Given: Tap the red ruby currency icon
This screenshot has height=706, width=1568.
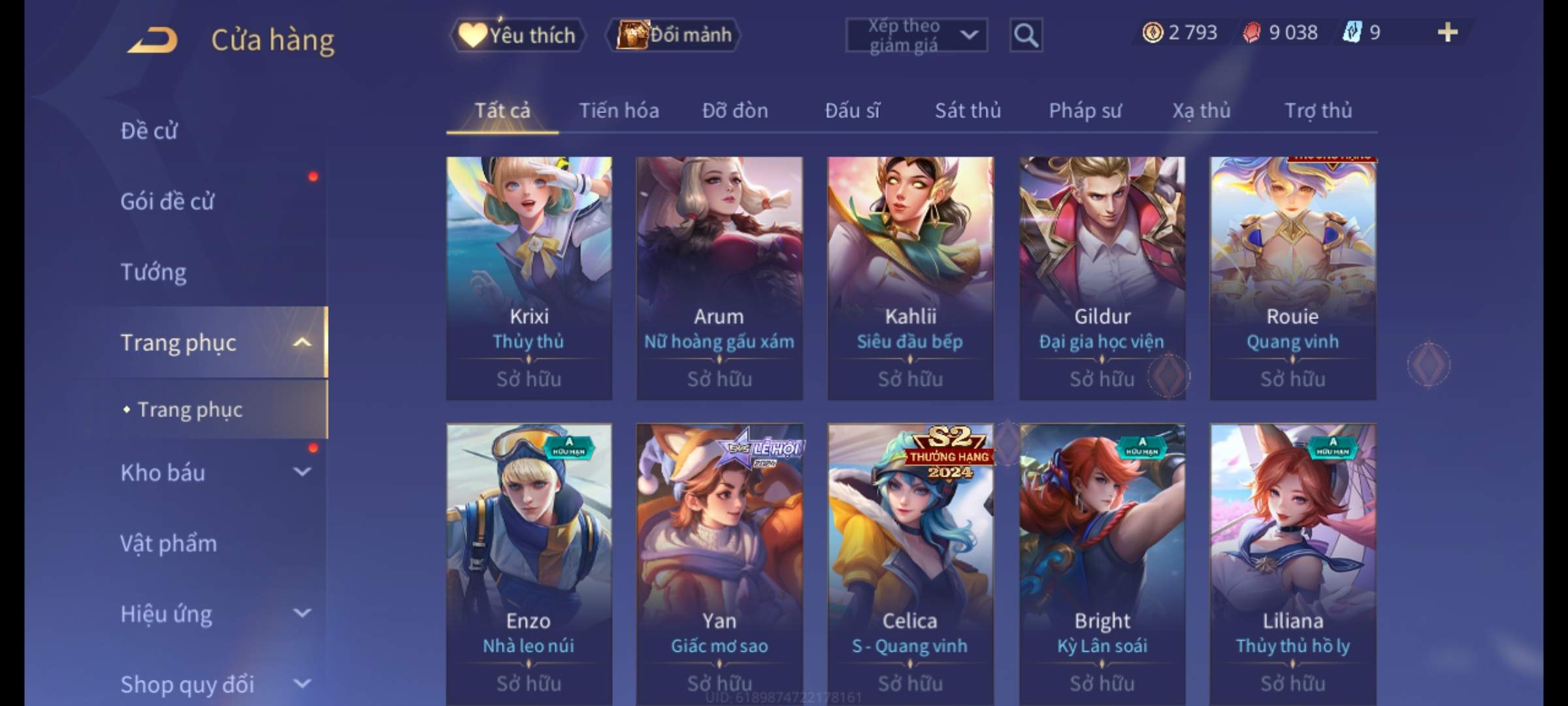Looking at the screenshot, I should 1252,32.
